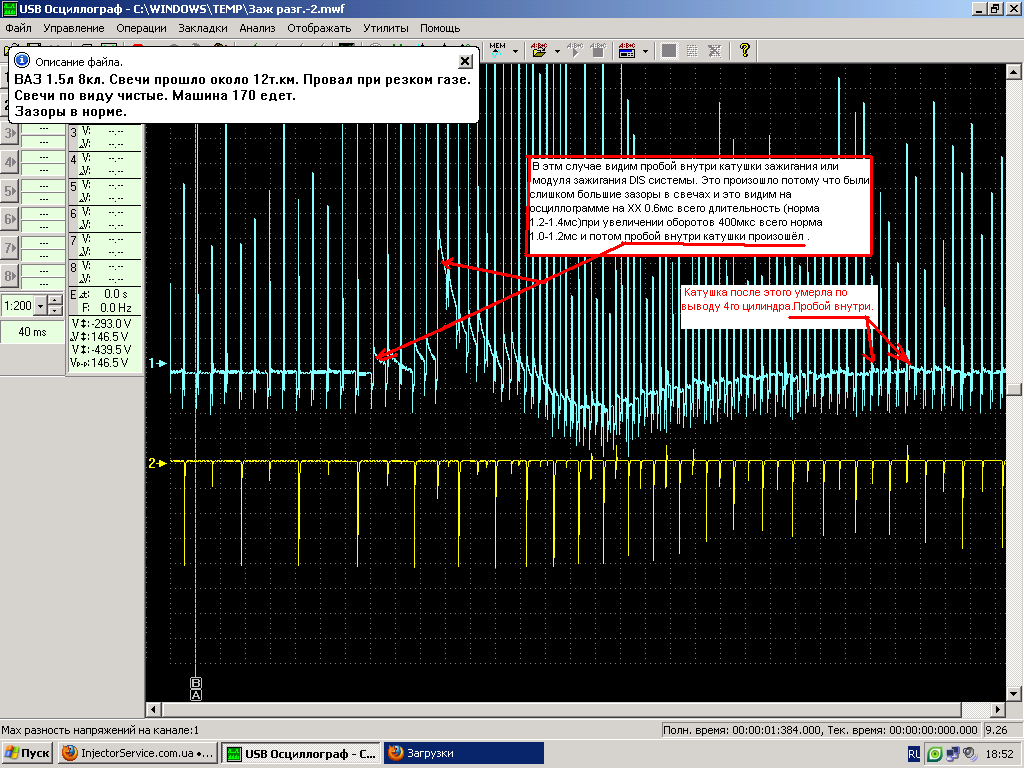Click channel 2 marker on waveform

pos(157,463)
